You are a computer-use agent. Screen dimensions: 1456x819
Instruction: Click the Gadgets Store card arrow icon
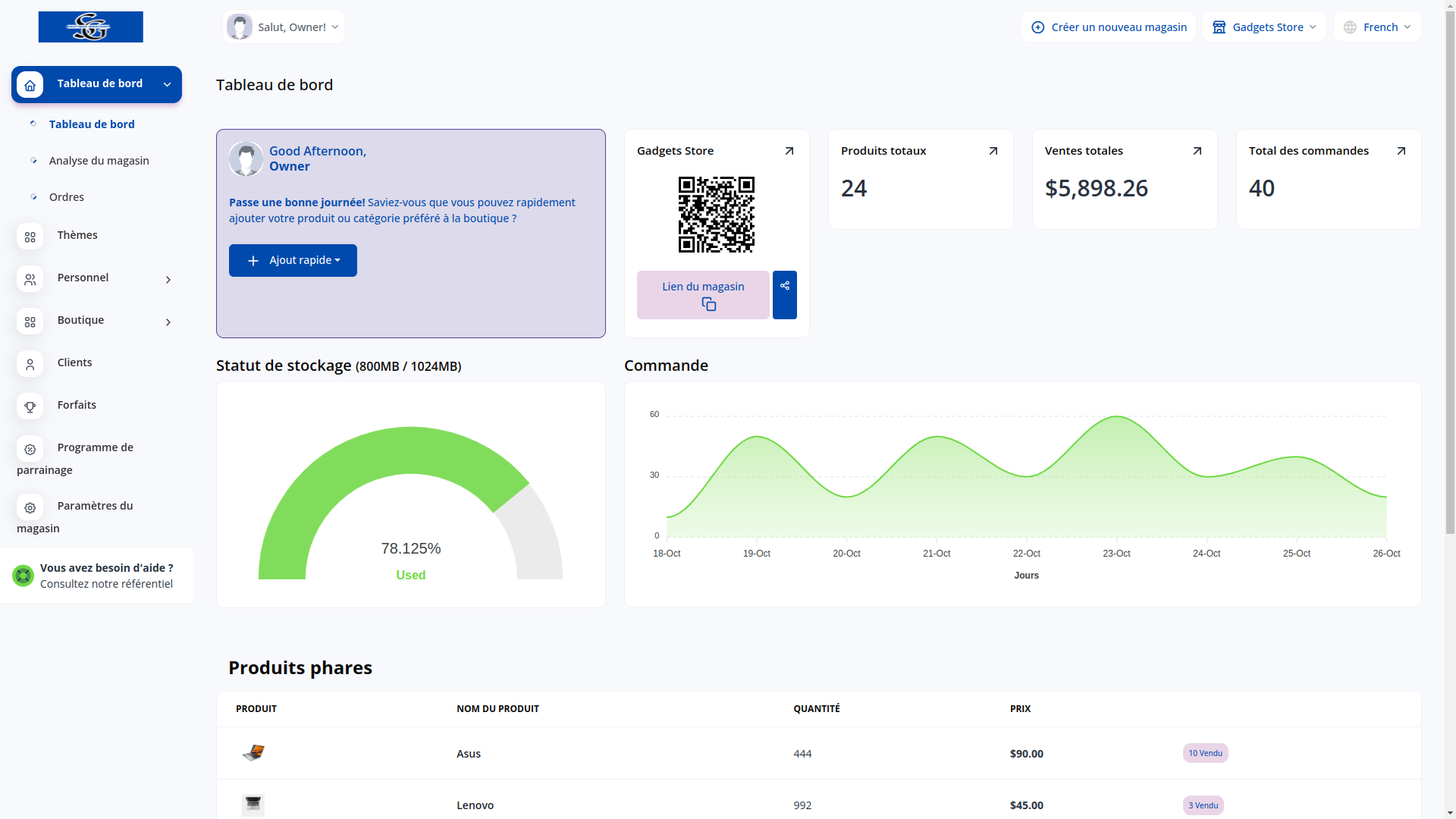click(x=789, y=151)
